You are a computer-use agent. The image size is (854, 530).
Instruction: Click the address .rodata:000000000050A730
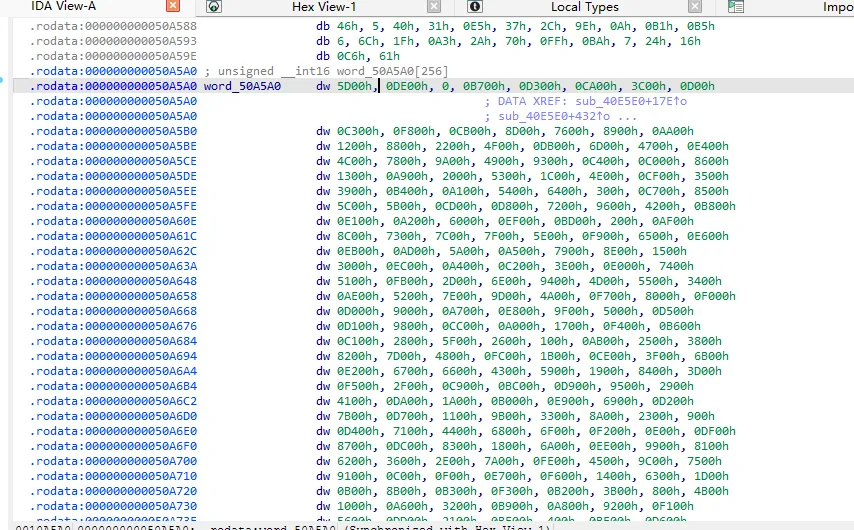(113, 505)
